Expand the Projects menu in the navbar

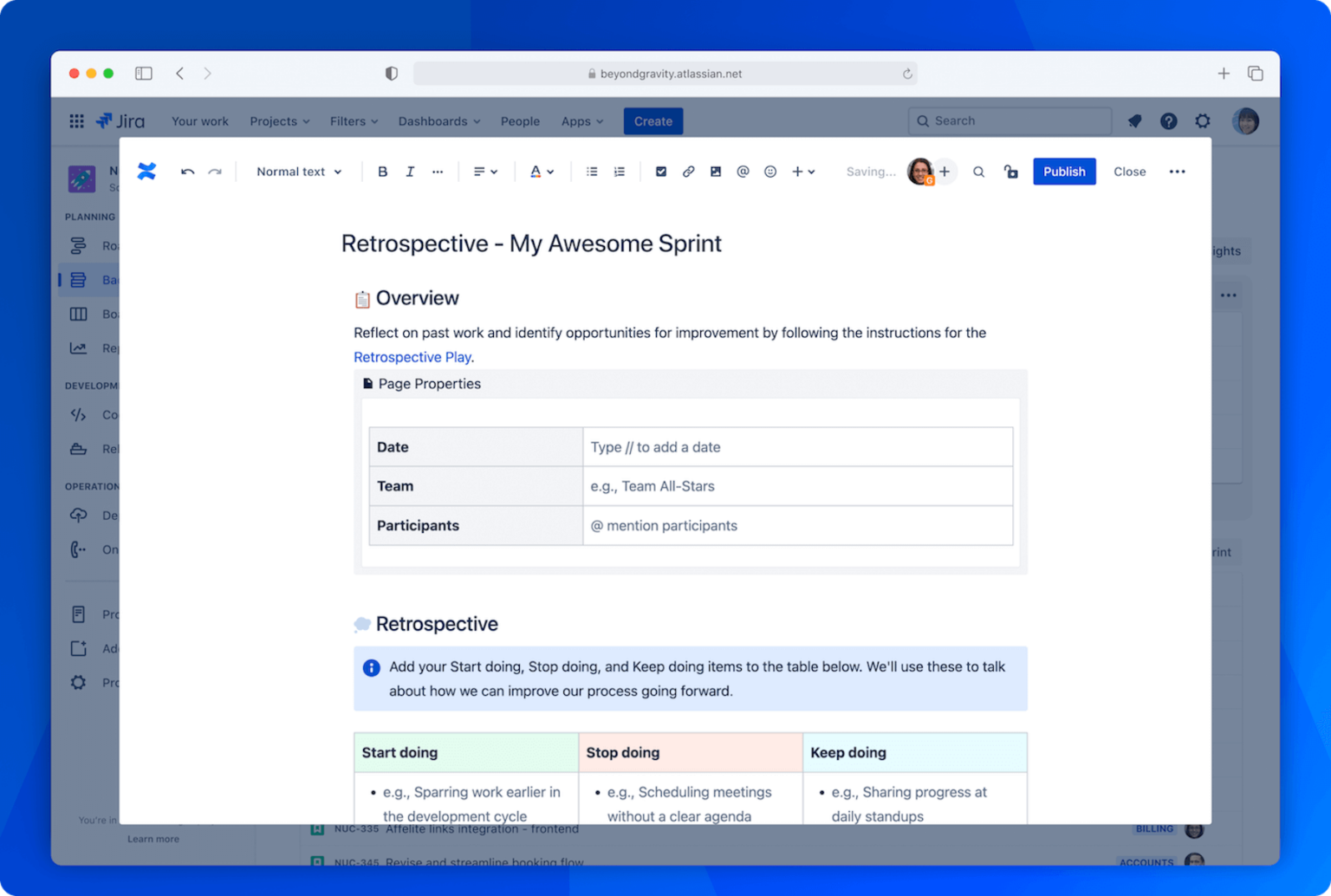click(278, 120)
